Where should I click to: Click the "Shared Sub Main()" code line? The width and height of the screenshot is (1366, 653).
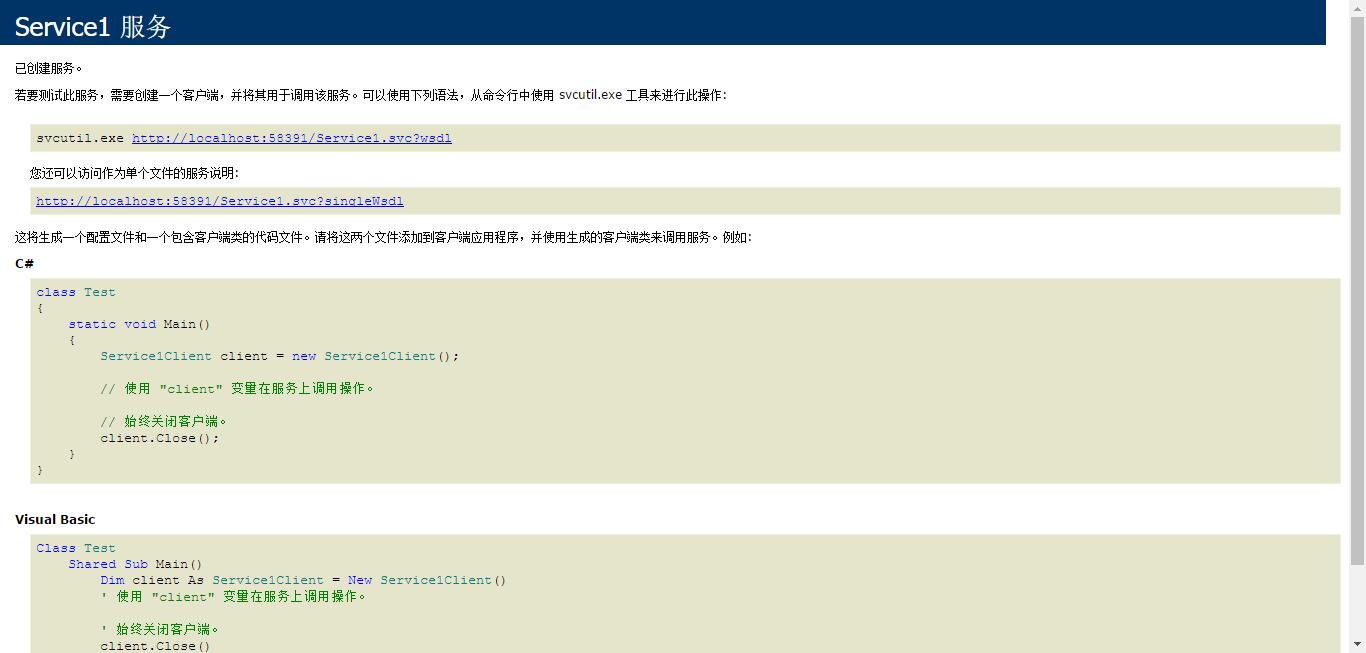click(x=135, y=564)
